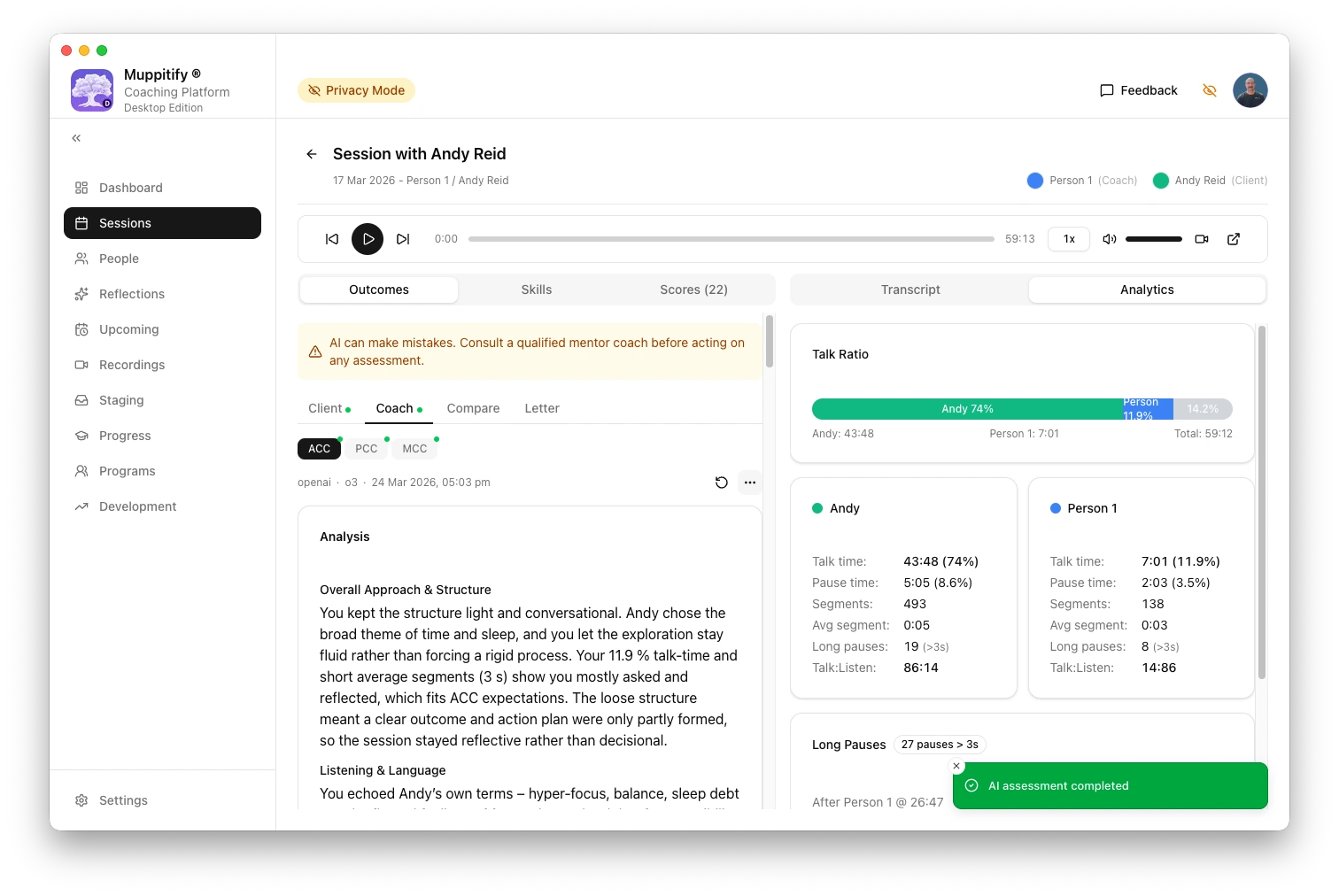Show the video camera view
Image resolution: width=1339 pixels, height=896 pixels.
(1202, 239)
